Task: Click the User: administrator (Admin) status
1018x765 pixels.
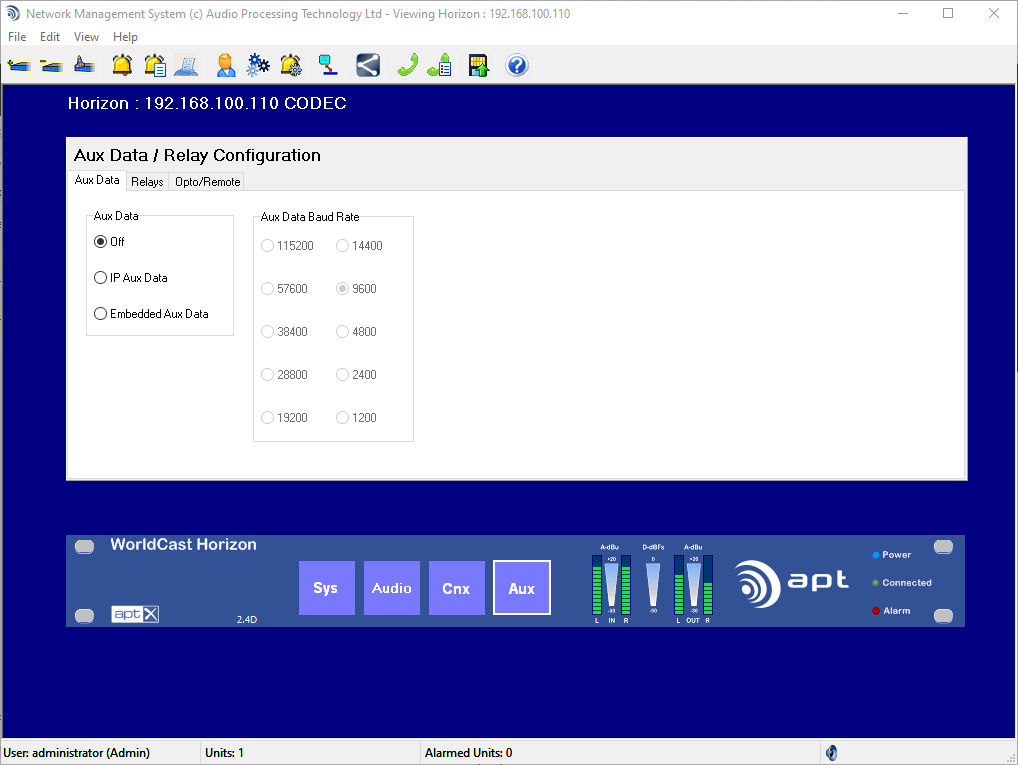Action: [x=77, y=753]
